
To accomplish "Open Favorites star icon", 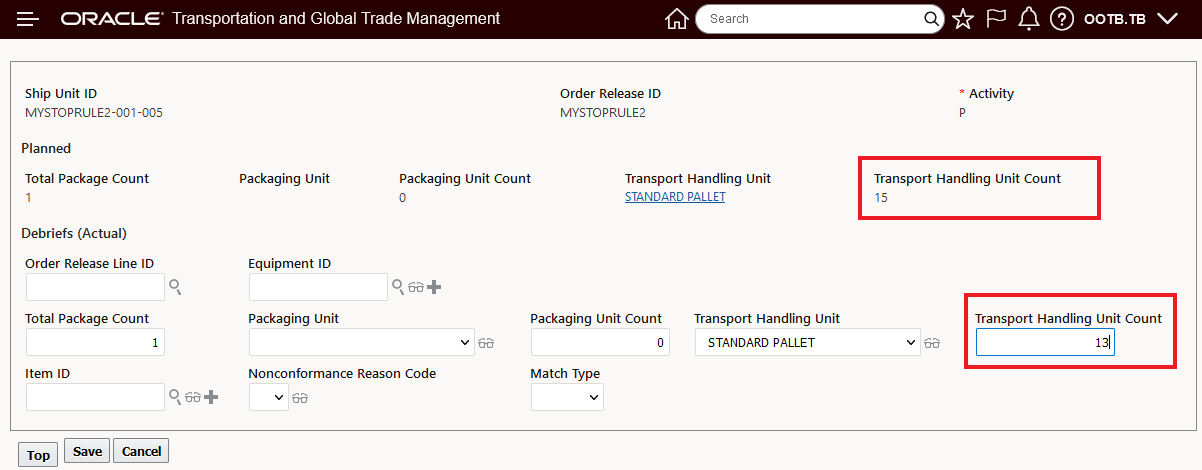I will tap(963, 19).
